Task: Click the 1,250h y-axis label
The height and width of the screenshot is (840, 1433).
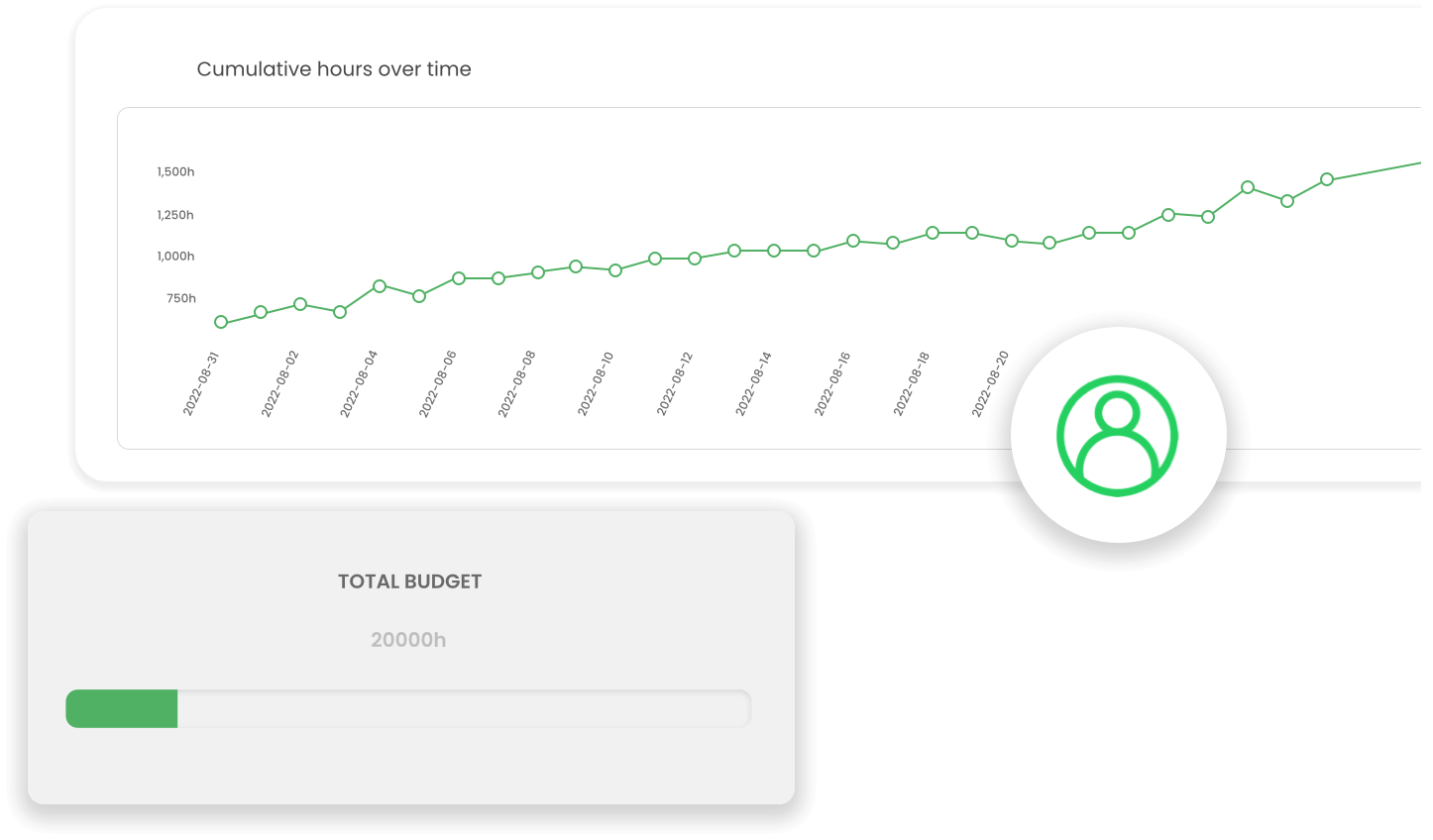Action: pyautogui.click(x=175, y=215)
